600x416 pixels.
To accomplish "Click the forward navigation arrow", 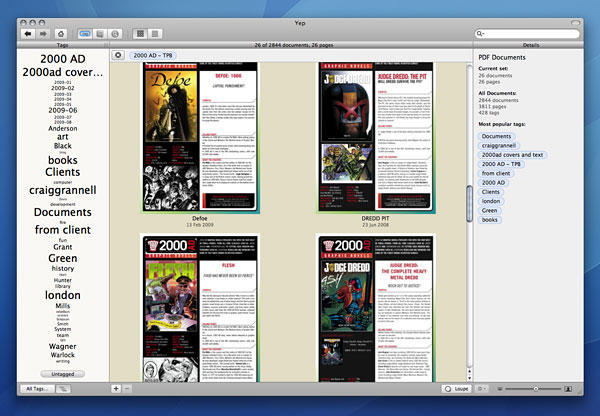I will pyautogui.click(x=42, y=33).
